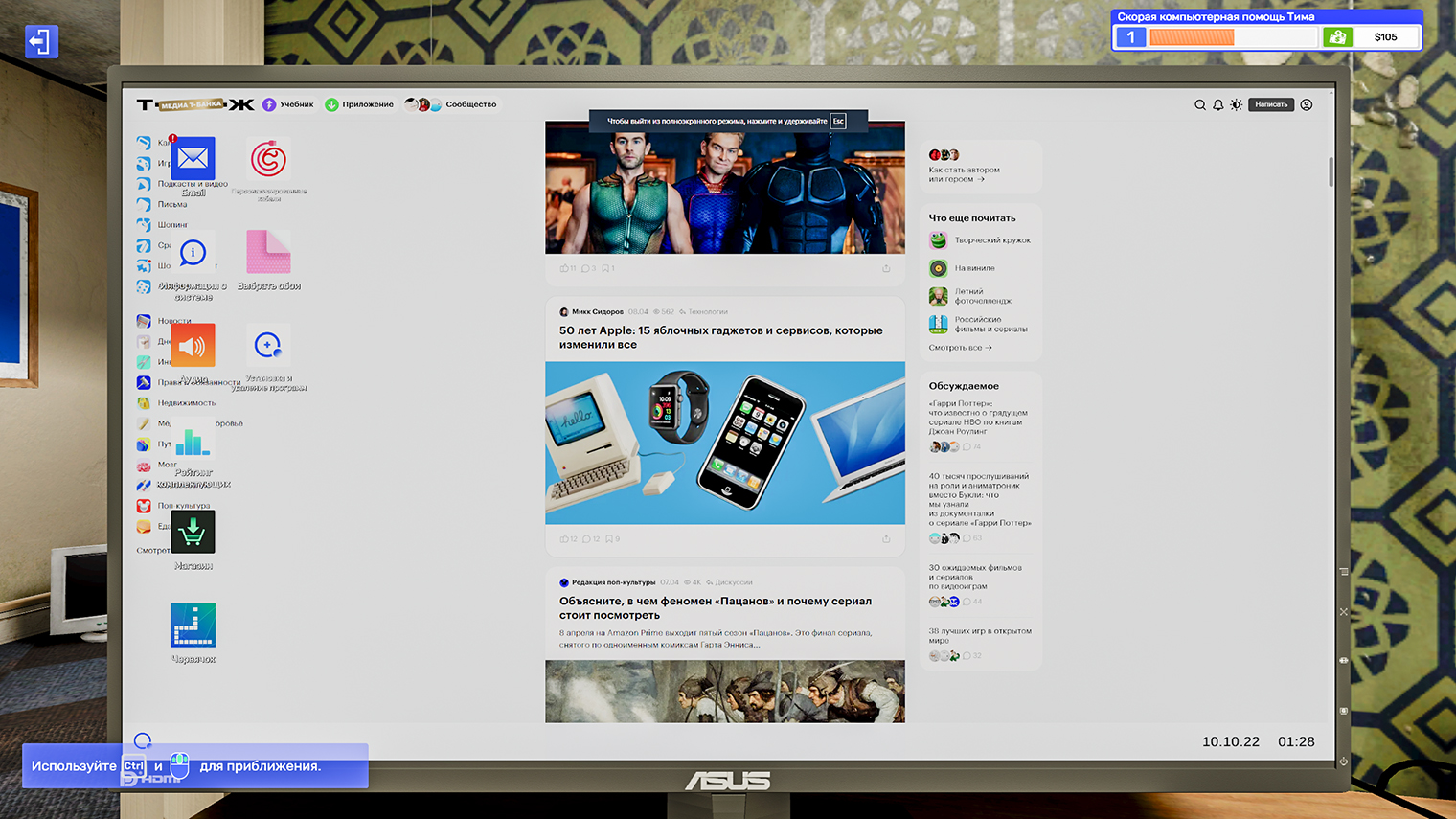This screenshot has width=1456, height=819.
Task: Open comments on the superhero image post
Action: [588, 268]
